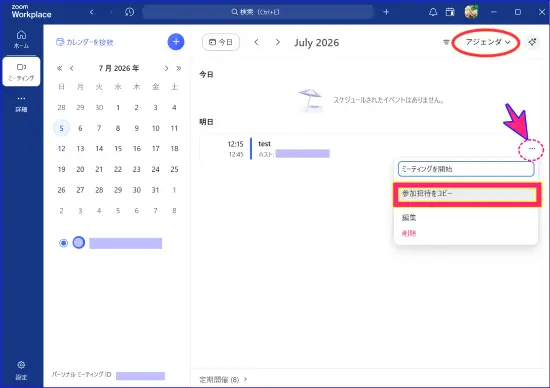Open calendar icon in title bar
Viewport: 550px width, 388px height.
(450, 12)
